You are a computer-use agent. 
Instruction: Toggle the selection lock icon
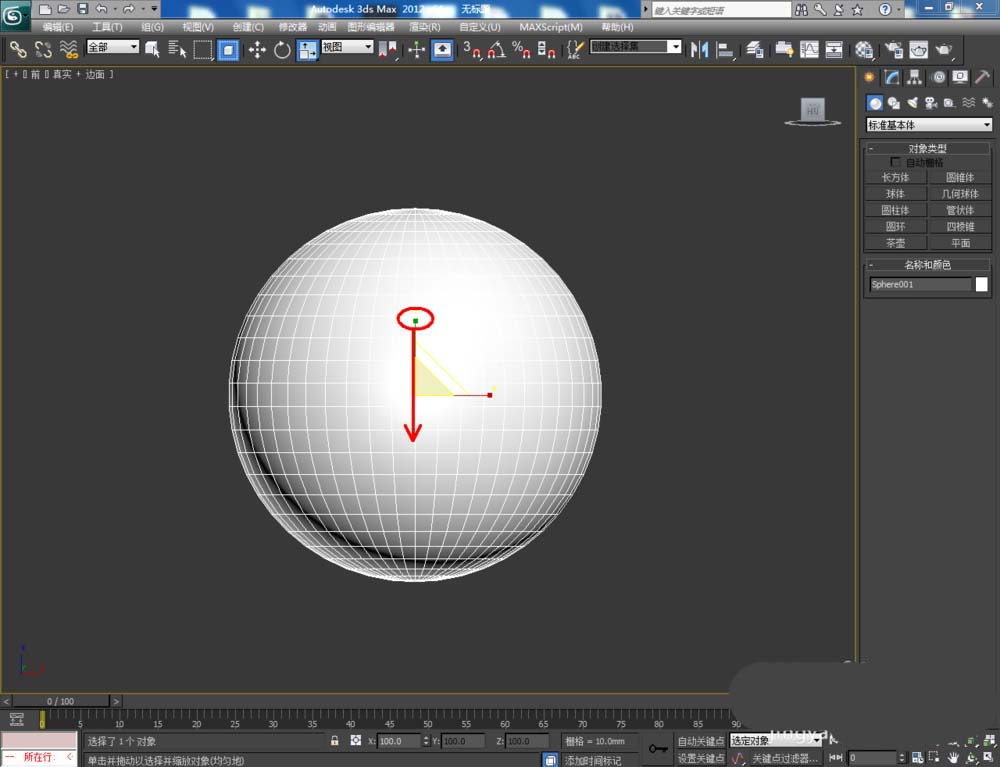pyautogui.click(x=335, y=741)
